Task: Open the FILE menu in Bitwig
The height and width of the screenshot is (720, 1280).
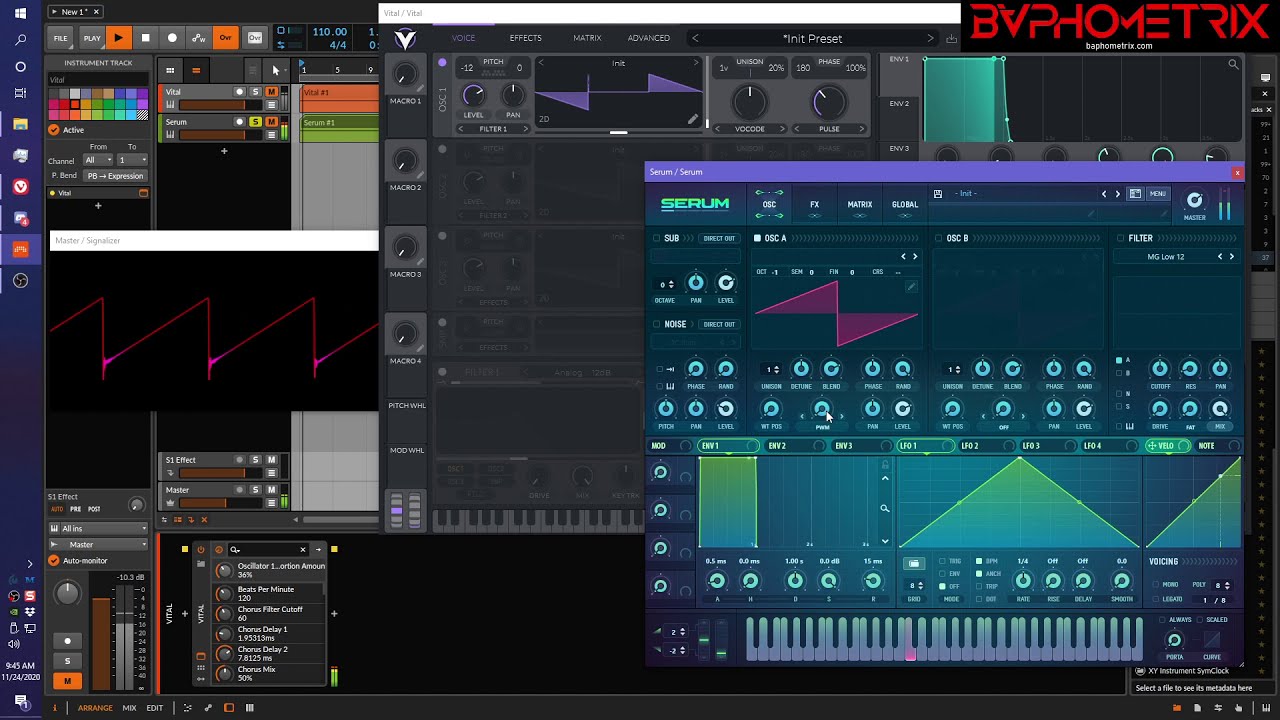Action: click(x=61, y=38)
